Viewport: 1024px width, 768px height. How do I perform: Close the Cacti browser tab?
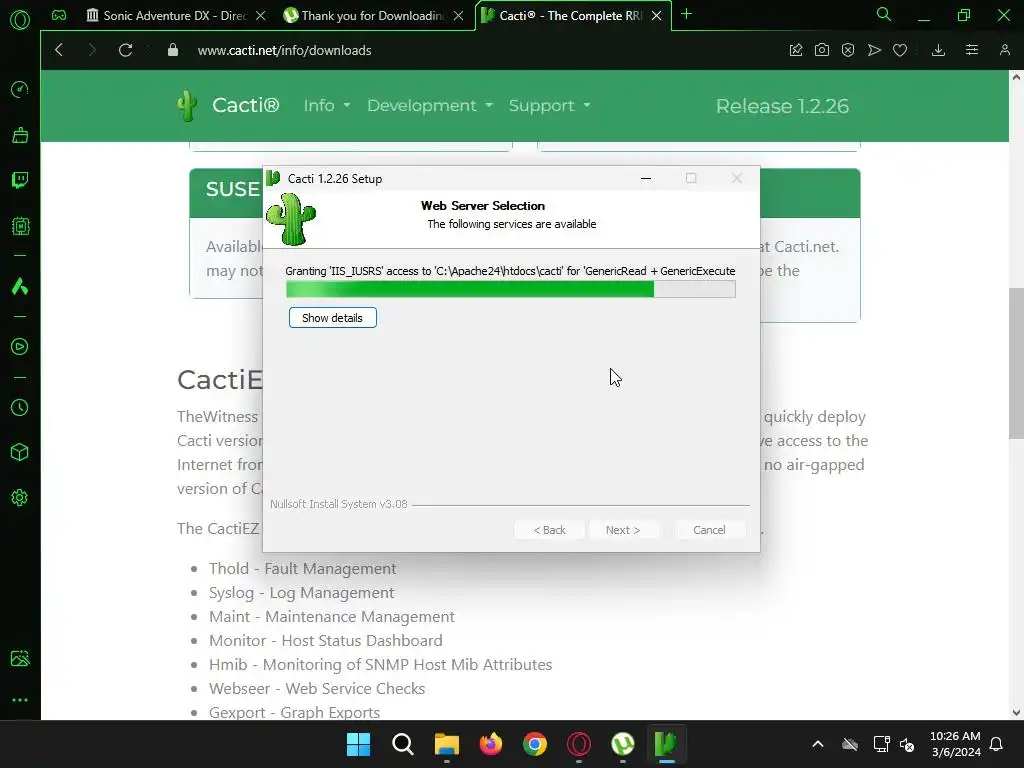[x=656, y=16]
